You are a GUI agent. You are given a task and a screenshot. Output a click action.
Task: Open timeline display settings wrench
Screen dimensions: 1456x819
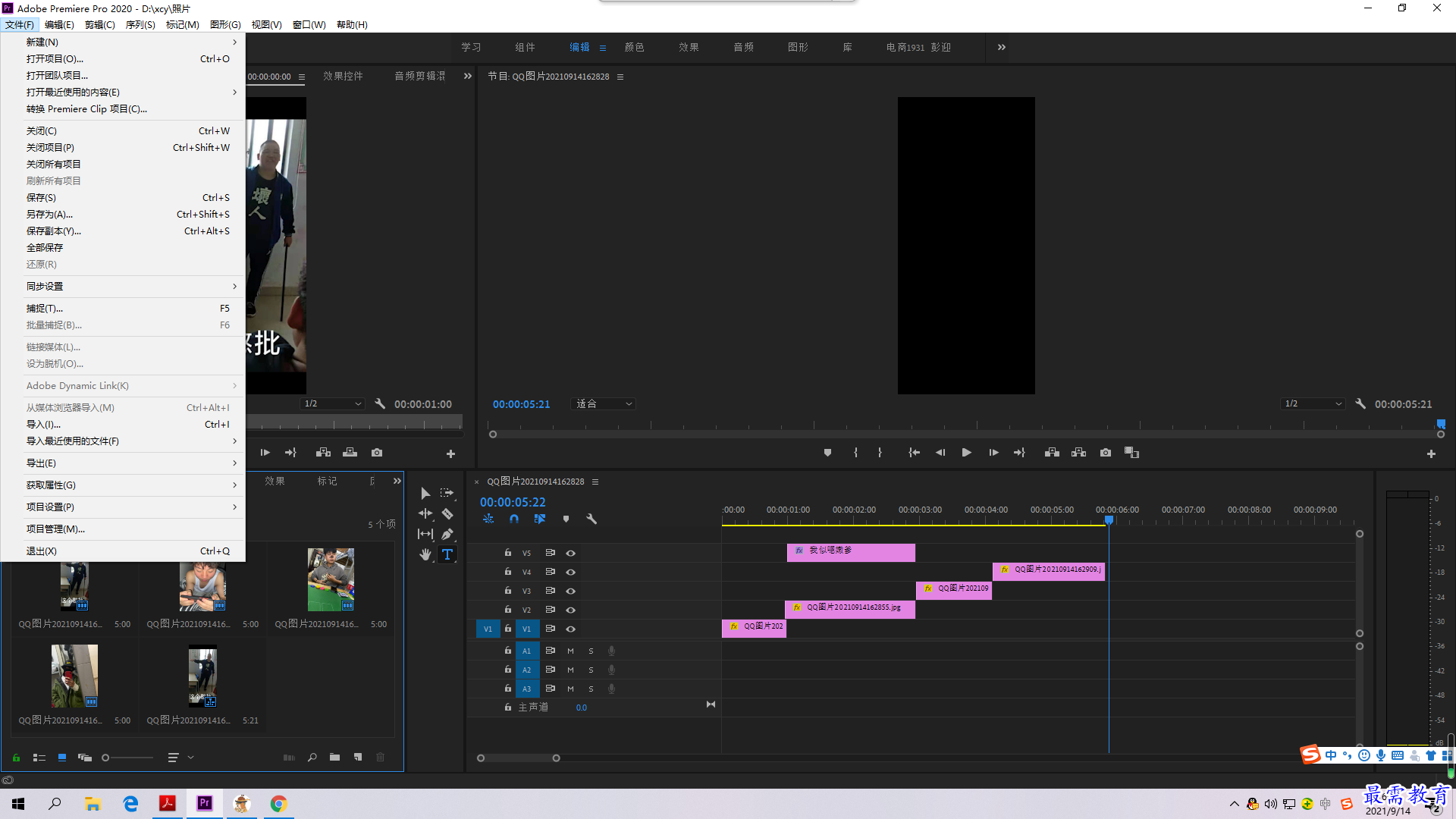click(591, 519)
